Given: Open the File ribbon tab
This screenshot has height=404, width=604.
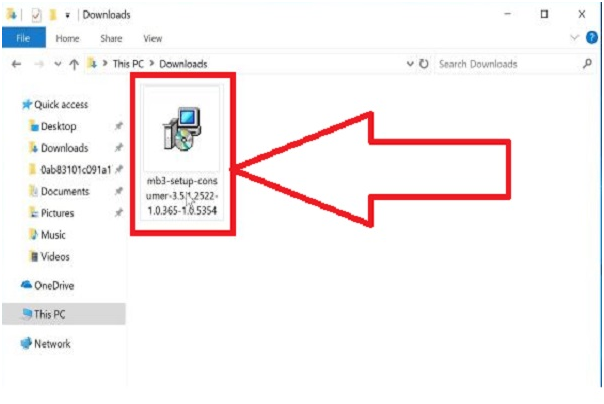Looking at the screenshot, I should (23, 38).
